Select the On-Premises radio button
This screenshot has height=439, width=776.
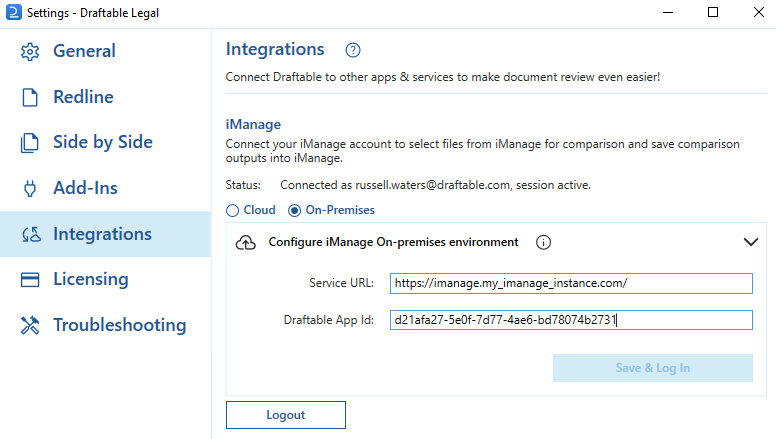294,210
